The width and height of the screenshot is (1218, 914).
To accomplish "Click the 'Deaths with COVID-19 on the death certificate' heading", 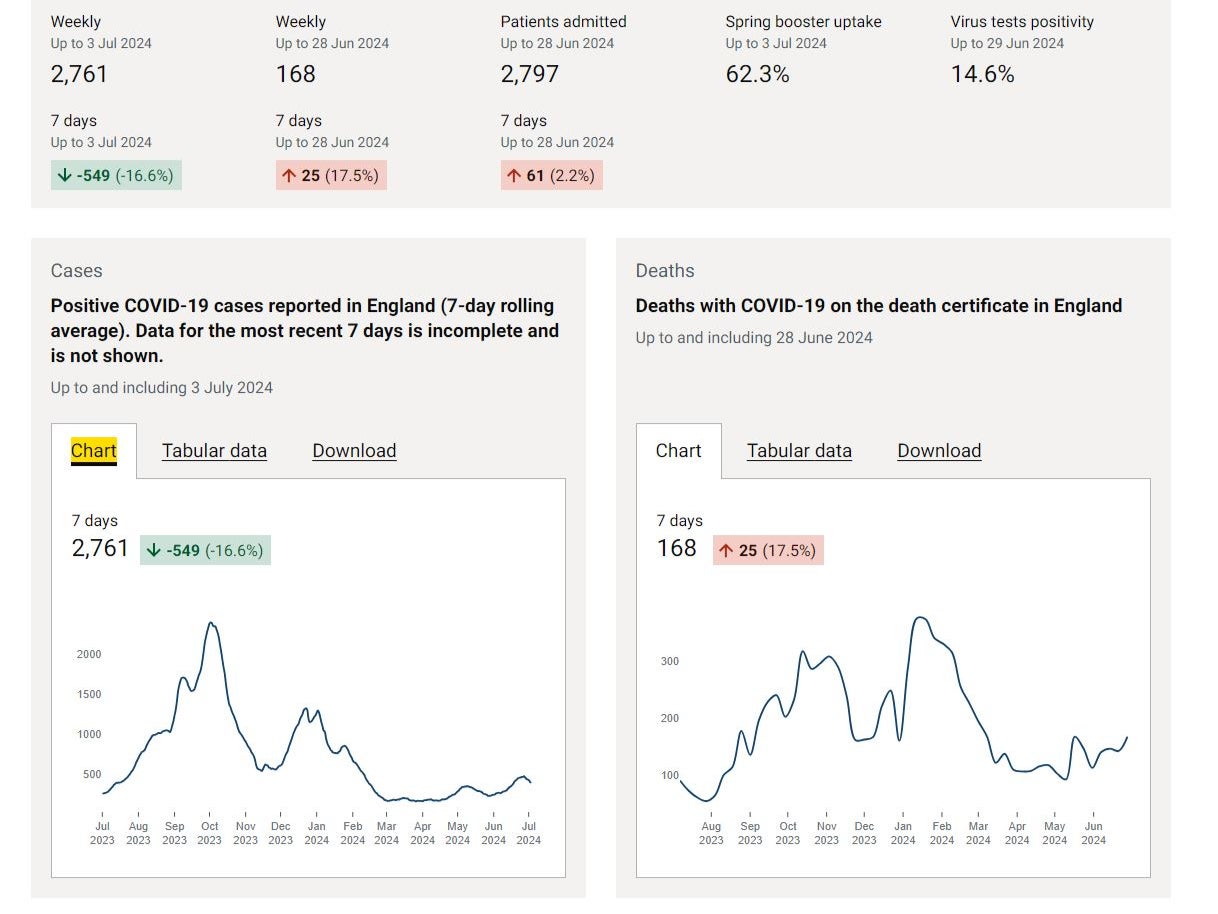I will (x=878, y=306).
